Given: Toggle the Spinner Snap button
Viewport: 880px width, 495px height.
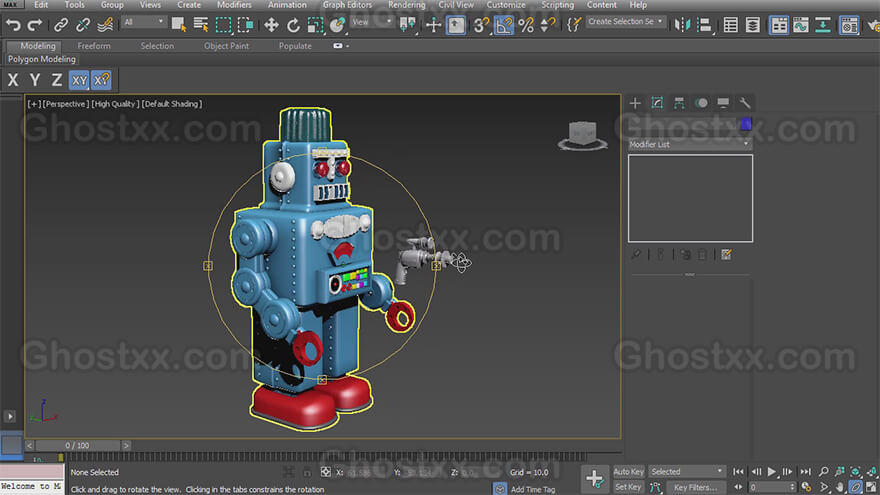Looking at the screenshot, I should [548, 25].
